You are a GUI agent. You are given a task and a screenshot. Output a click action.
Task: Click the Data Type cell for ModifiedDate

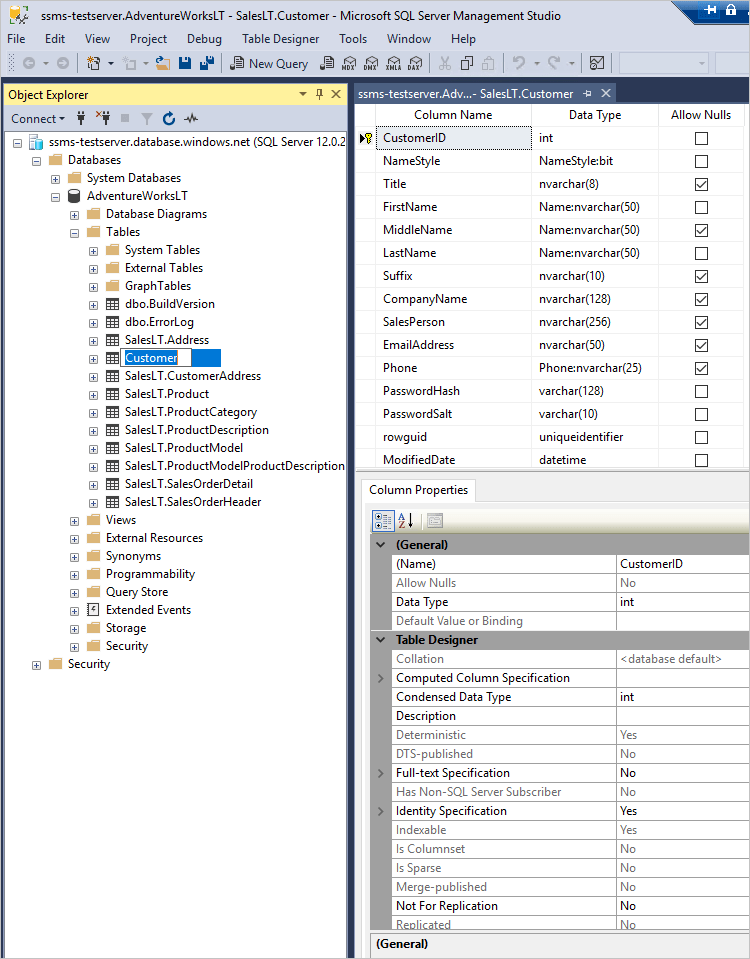pos(595,460)
